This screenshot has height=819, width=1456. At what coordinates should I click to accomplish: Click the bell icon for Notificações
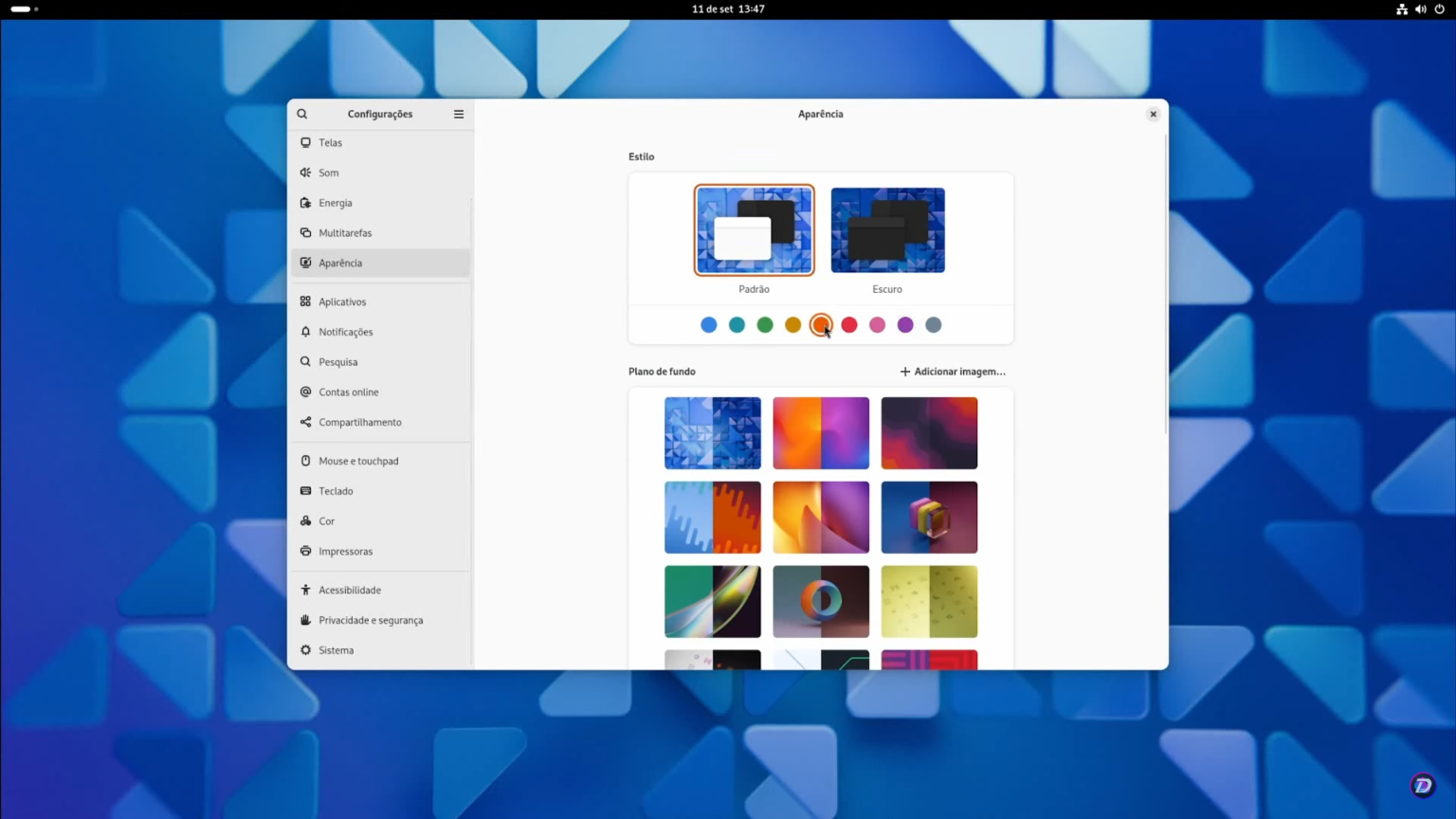305,332
